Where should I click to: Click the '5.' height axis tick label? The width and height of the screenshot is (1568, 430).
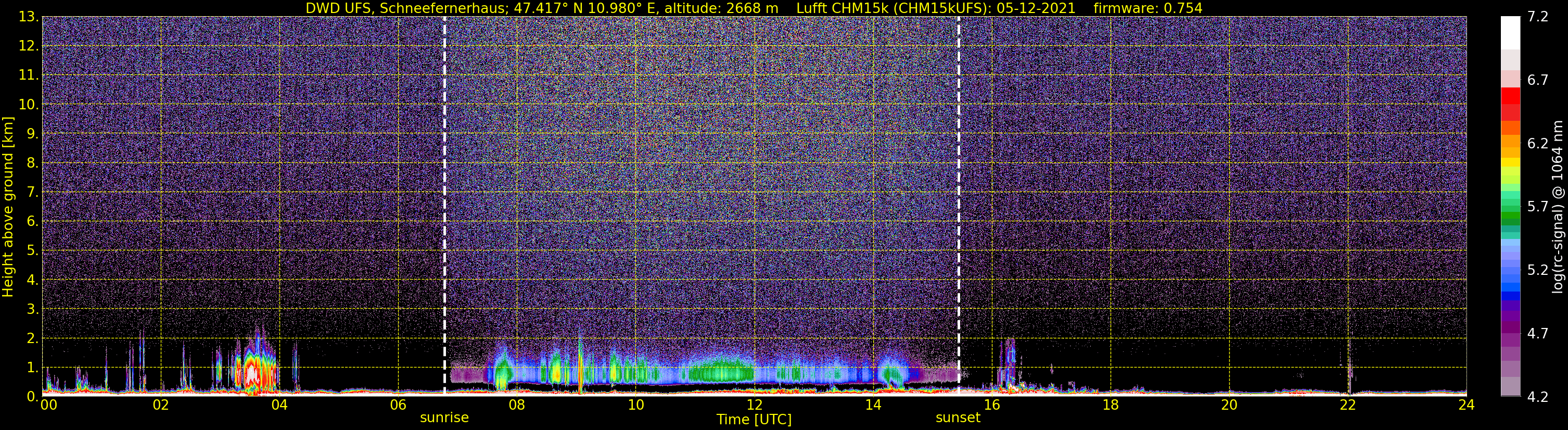coord(32,251)
